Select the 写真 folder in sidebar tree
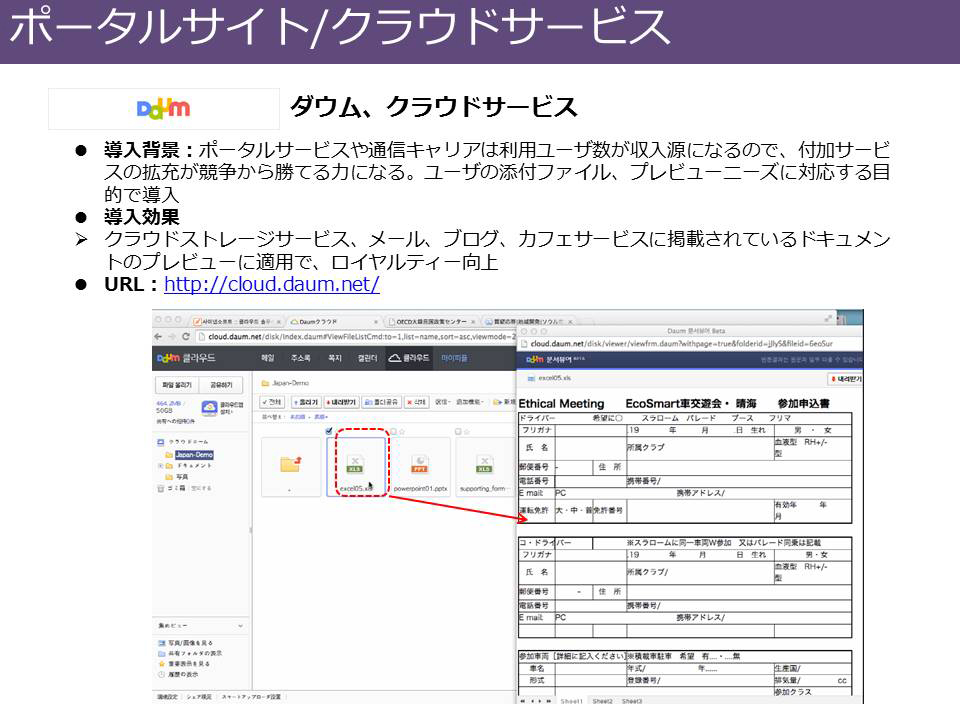960x720 pixels. tap(177, 477)
